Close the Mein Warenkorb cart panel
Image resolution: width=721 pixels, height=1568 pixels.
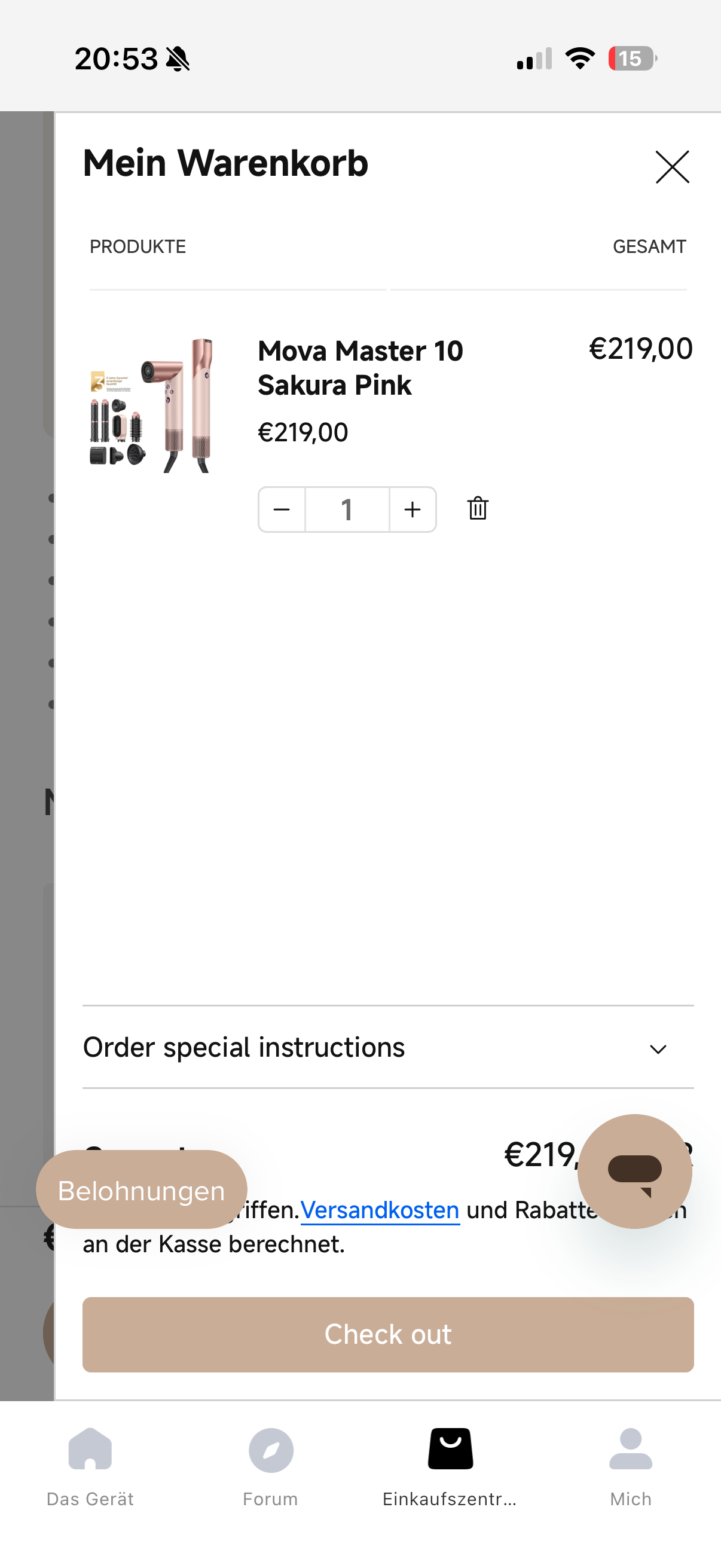coord(673,167)
